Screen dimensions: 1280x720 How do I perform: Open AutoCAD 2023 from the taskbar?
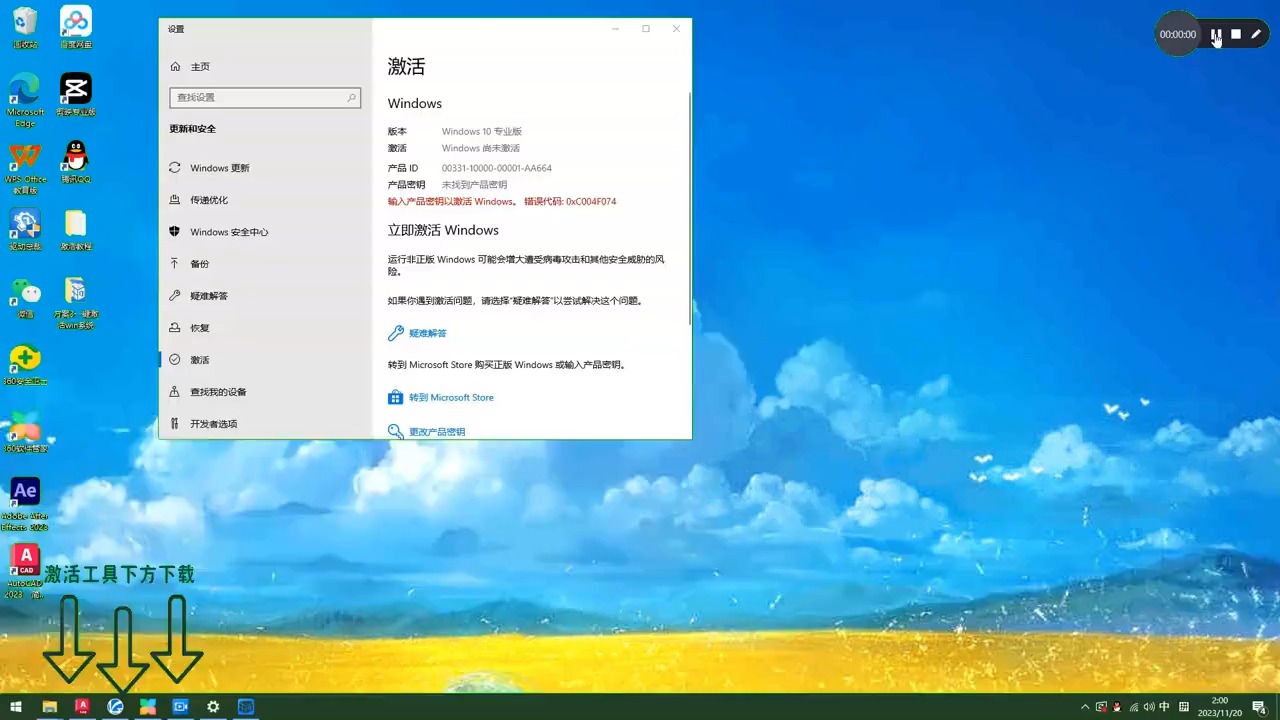point(82,707)
